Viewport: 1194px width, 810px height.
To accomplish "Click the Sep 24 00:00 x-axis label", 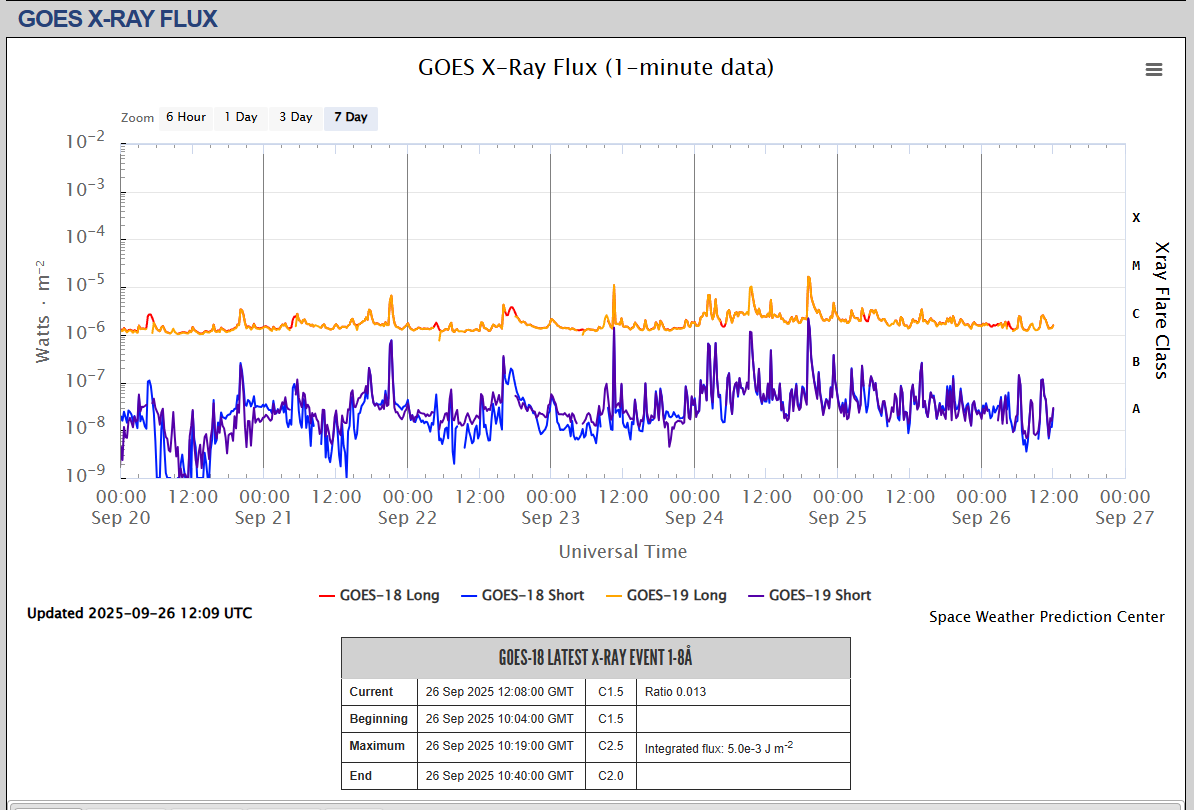I will pyautogui.click(x=694, y=507).
